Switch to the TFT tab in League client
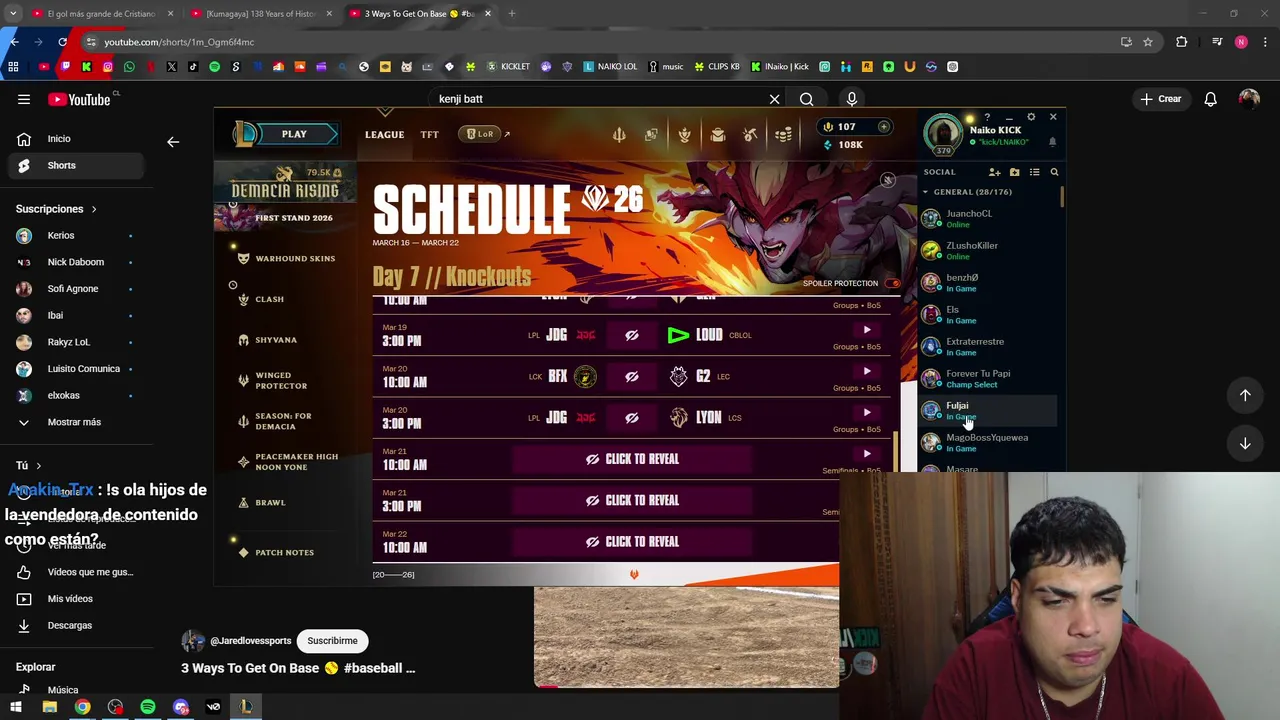 (x=429, y=135)
